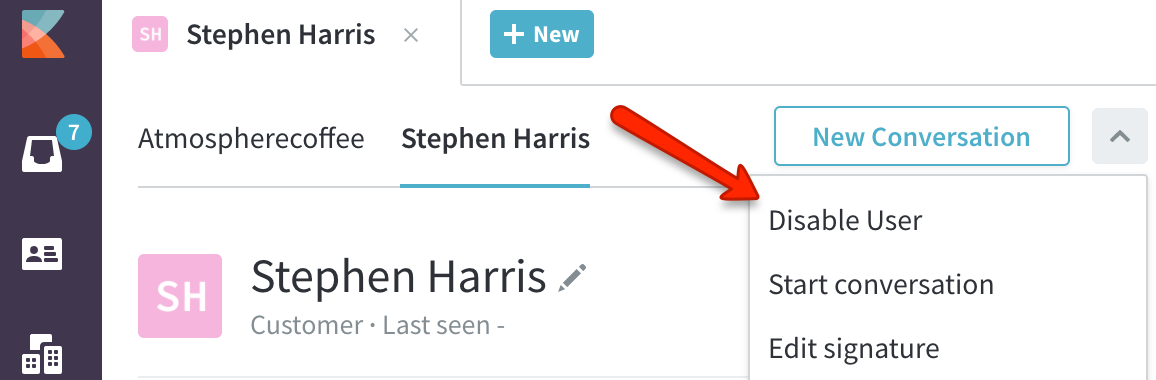1156x380 pixels.
Task: Select the underlined Stephen Harris sub-tab
Action: coord(495,139)
